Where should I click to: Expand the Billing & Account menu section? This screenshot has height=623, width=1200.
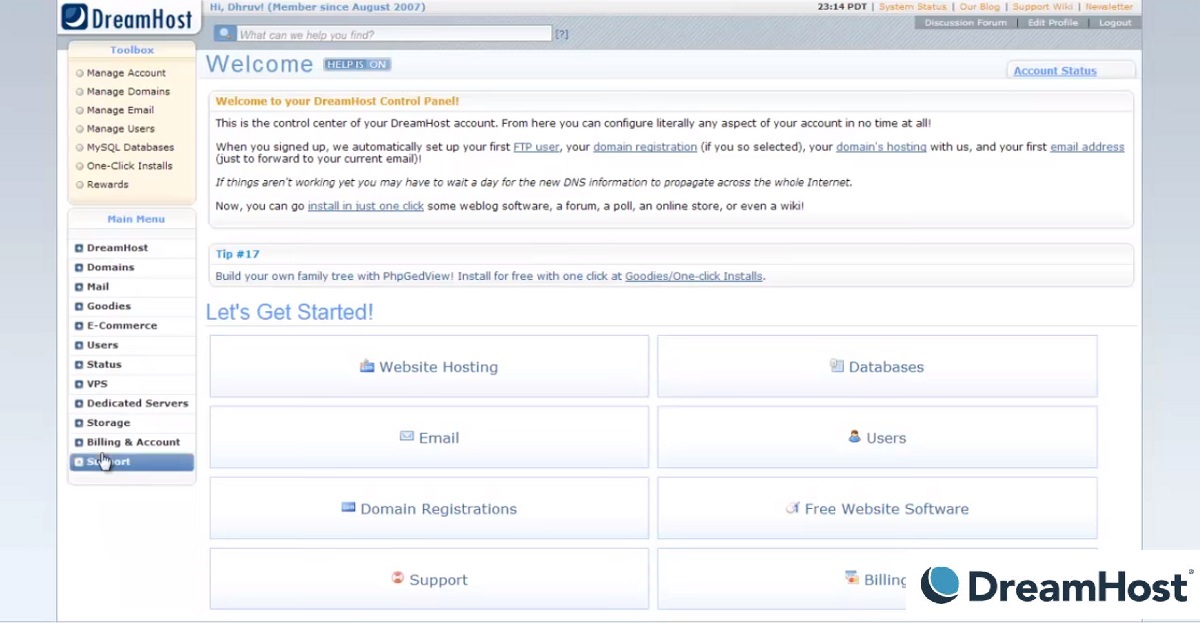click(x=79, y=442)
